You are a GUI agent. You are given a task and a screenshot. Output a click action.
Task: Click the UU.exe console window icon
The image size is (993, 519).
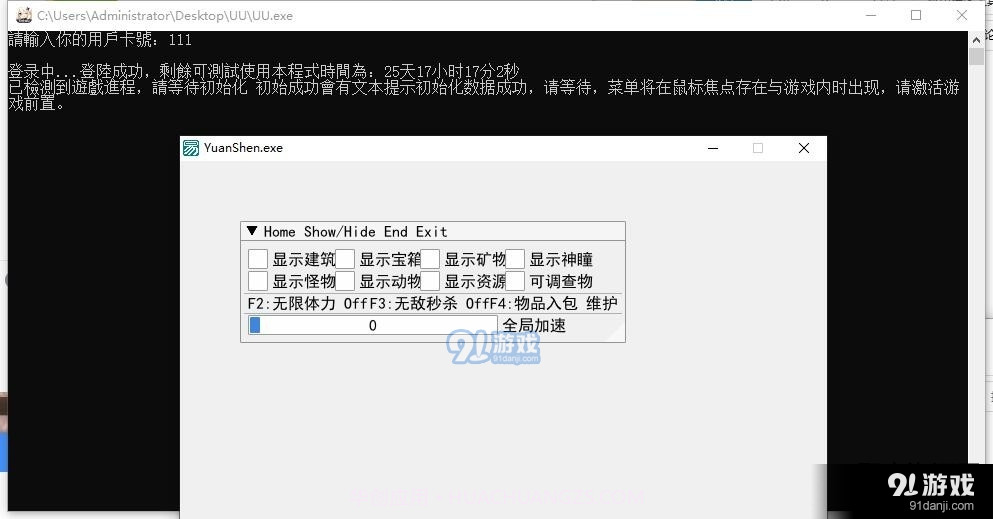[x=24, y=15]
